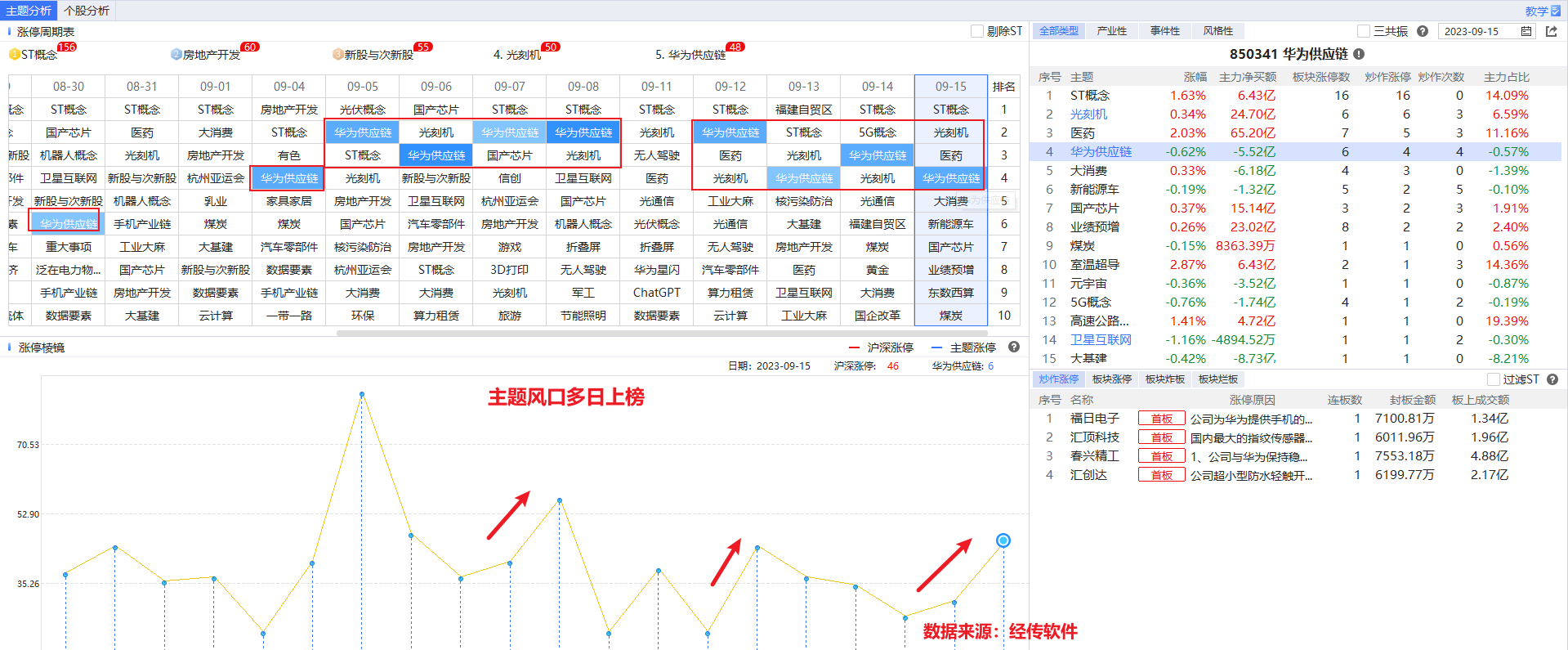
Task: Select rank-3 badge for 新股与次新股
Action: [x=338, y=54]
